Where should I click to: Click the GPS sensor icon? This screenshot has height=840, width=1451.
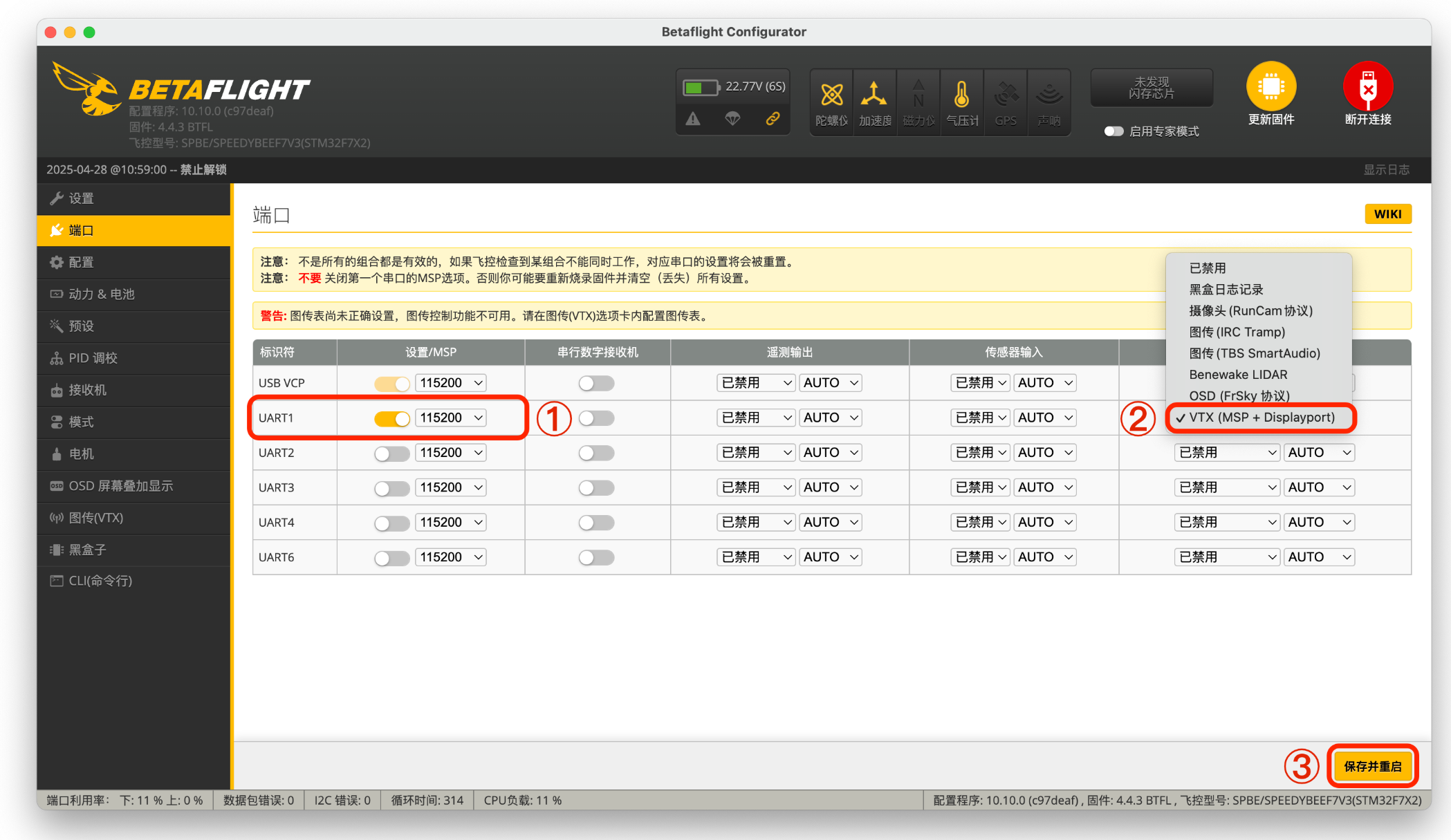(1006, 95)
